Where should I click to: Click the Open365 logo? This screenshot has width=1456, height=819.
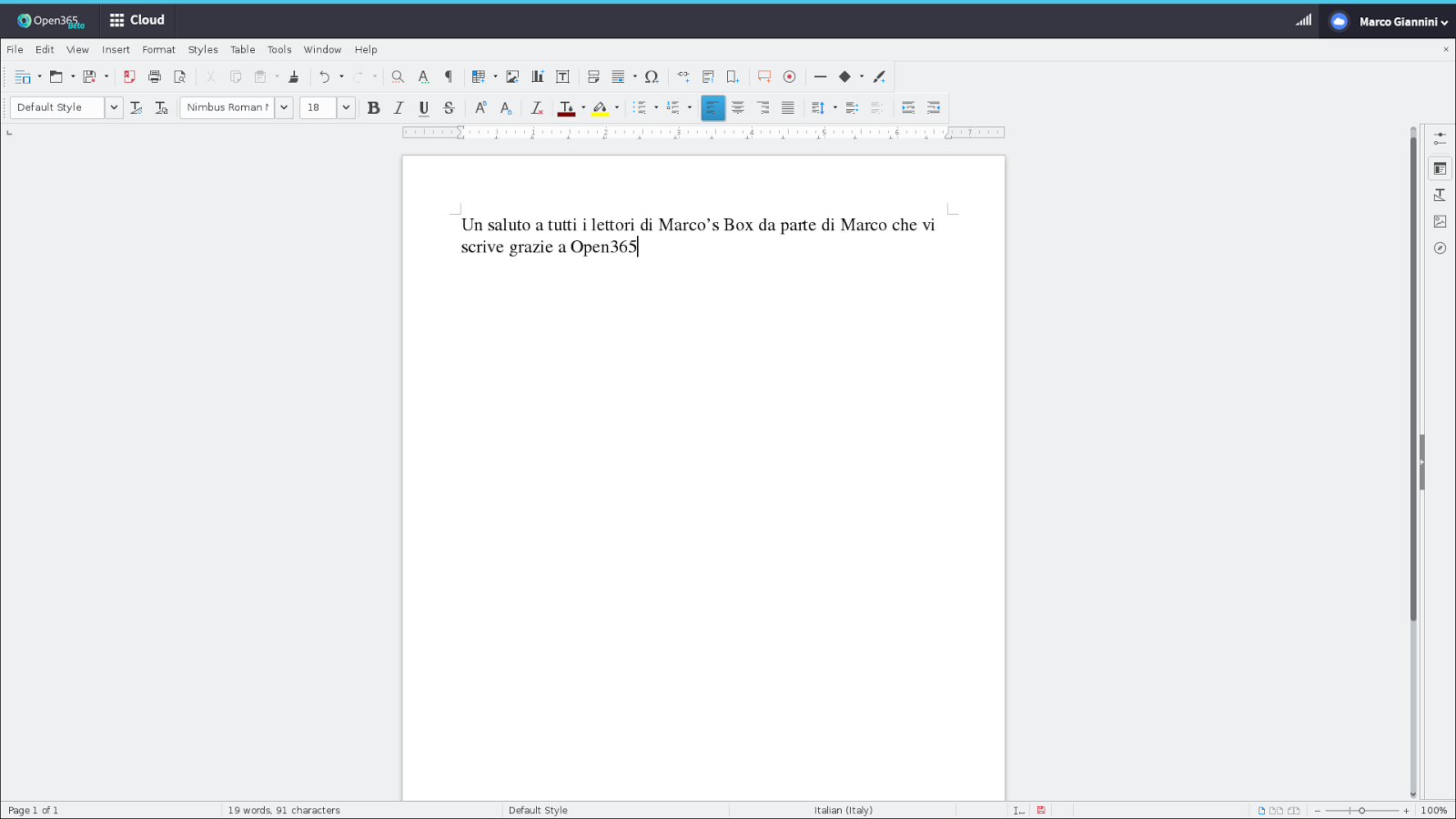point(50,21)
